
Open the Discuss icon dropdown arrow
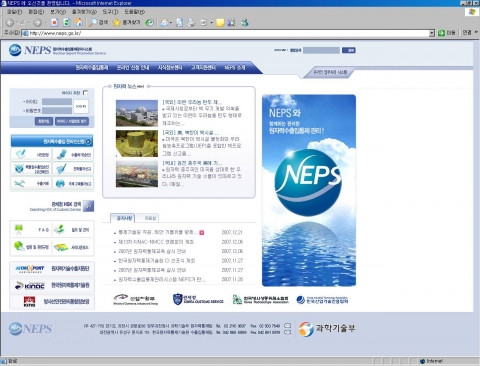pyautogui.click(x=211, y=23)
